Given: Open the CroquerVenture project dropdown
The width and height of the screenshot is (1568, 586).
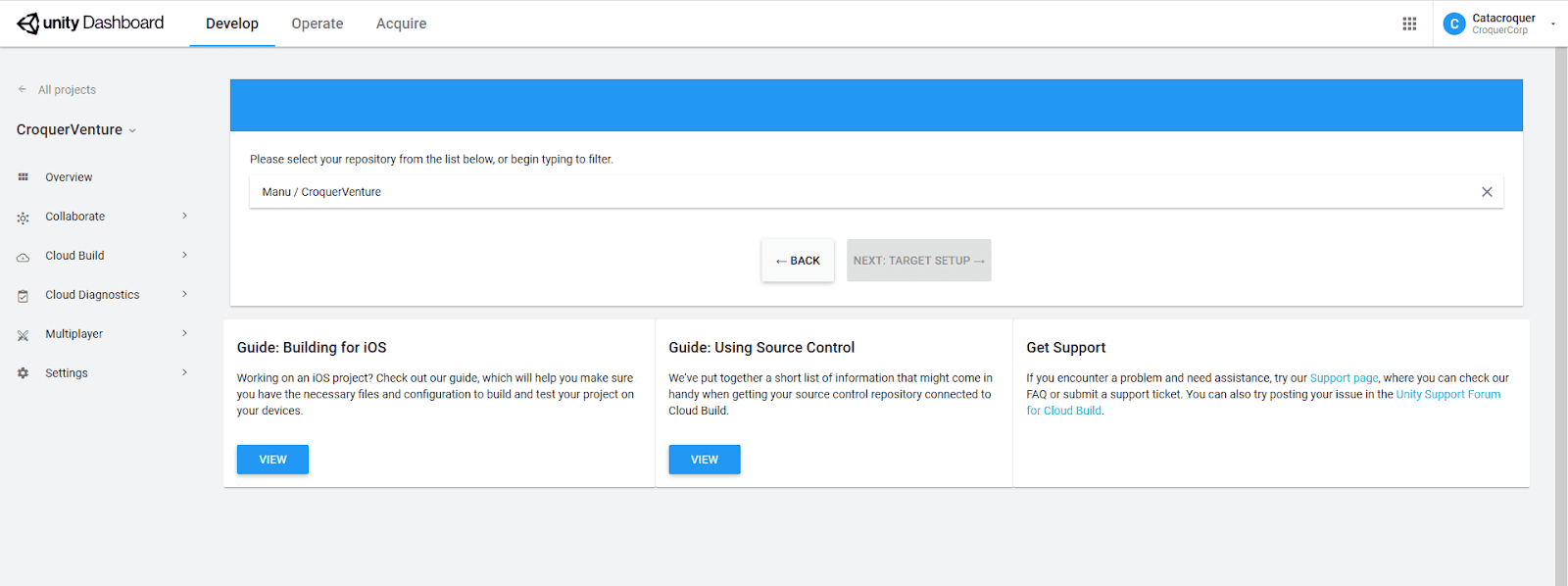Looking at the screenshot, I should [76, 129].
